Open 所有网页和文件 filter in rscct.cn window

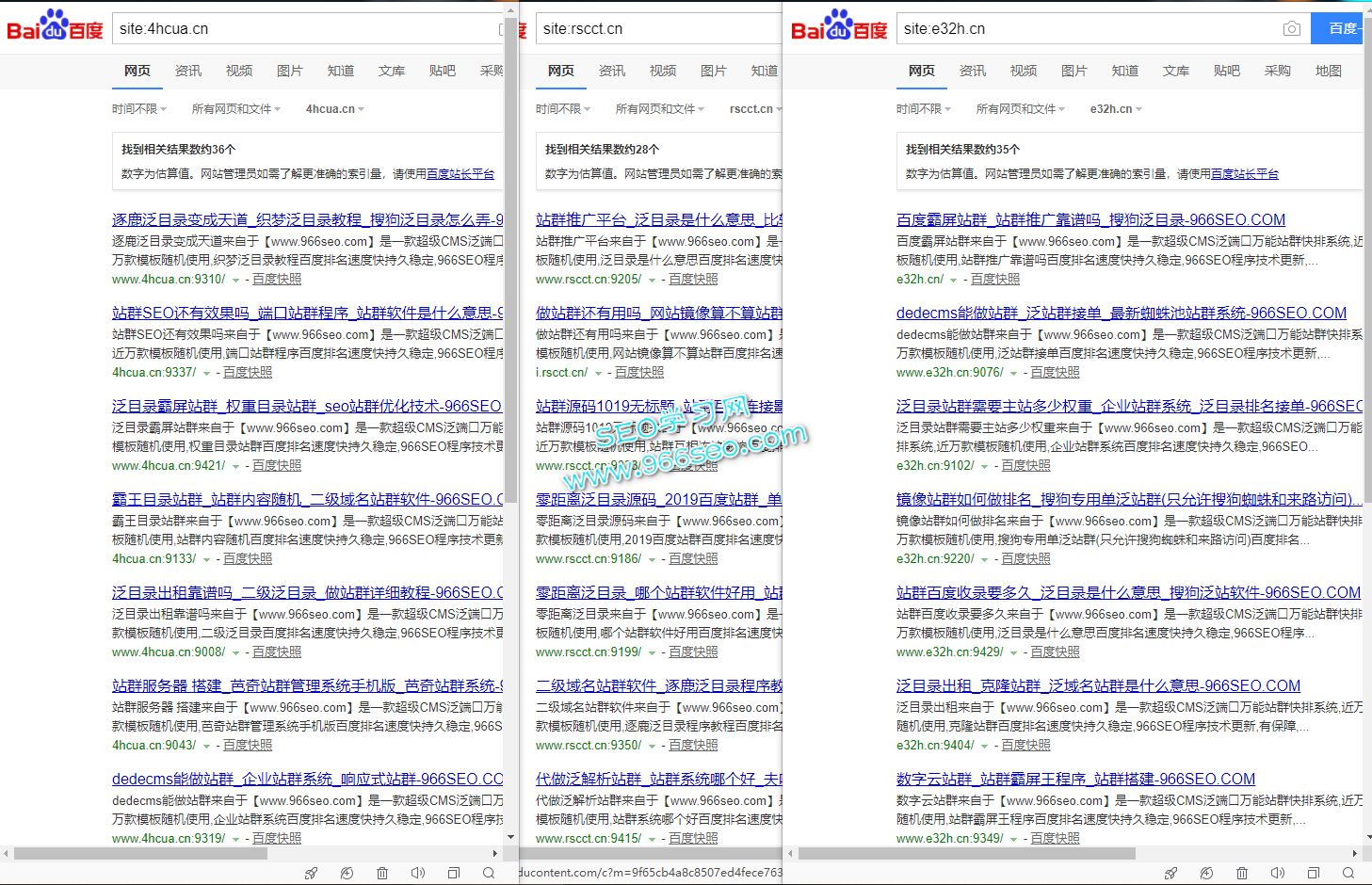pos(660,109)
